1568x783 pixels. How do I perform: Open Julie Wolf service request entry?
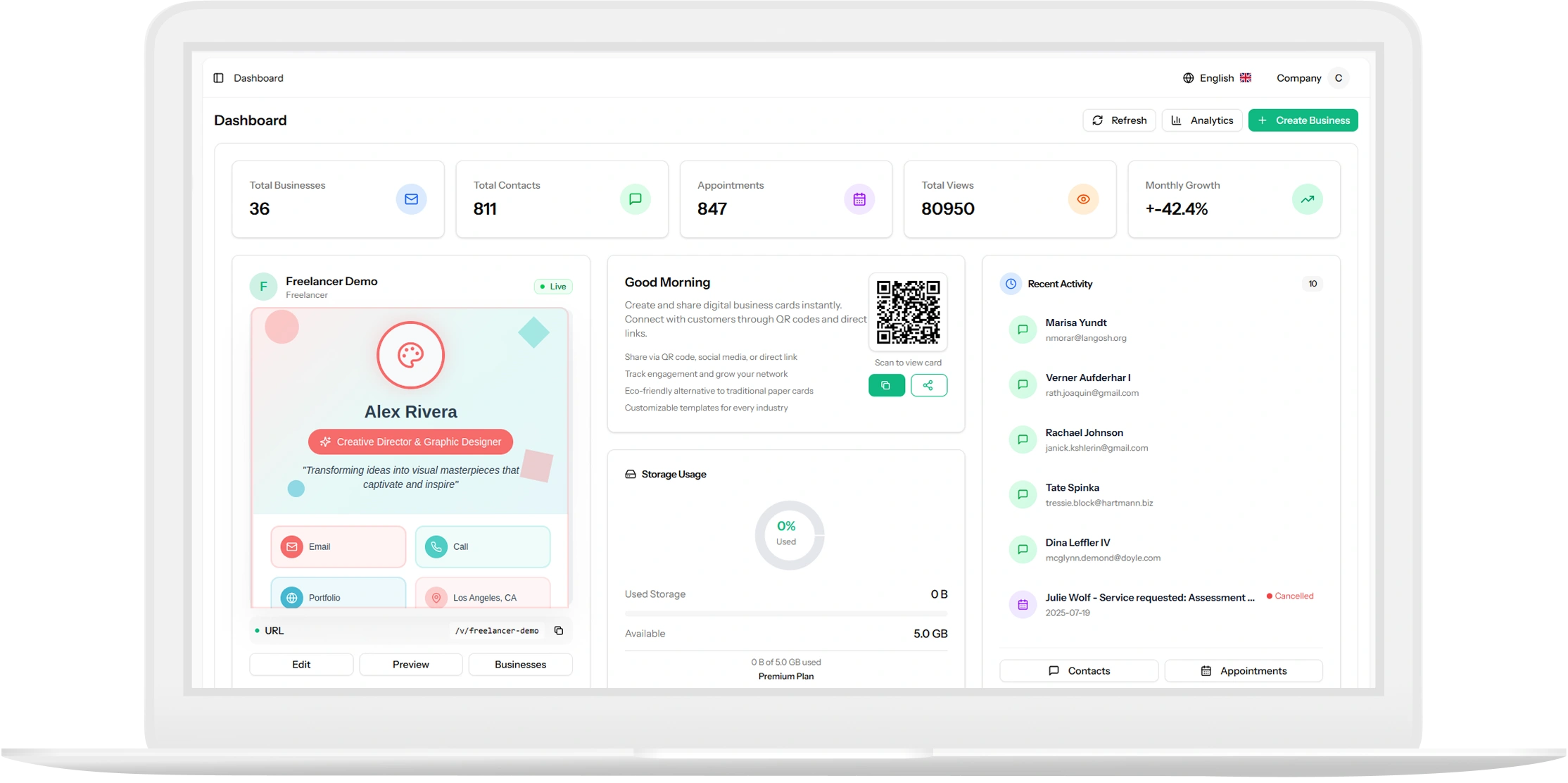point(1161,605)
